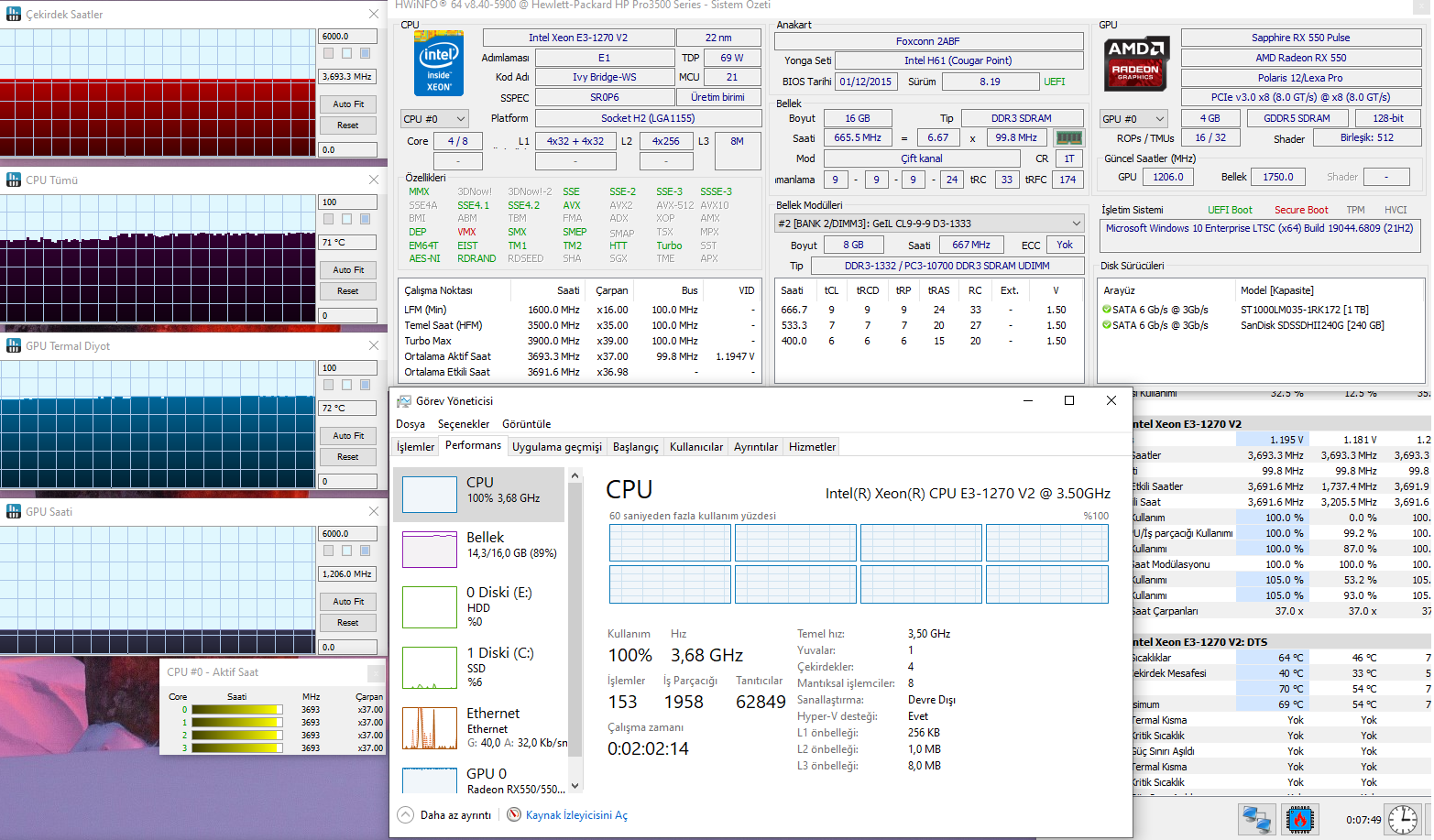
Task: Click min value field 0.0 in GPU Saati graph
Action: coord(348,647)
